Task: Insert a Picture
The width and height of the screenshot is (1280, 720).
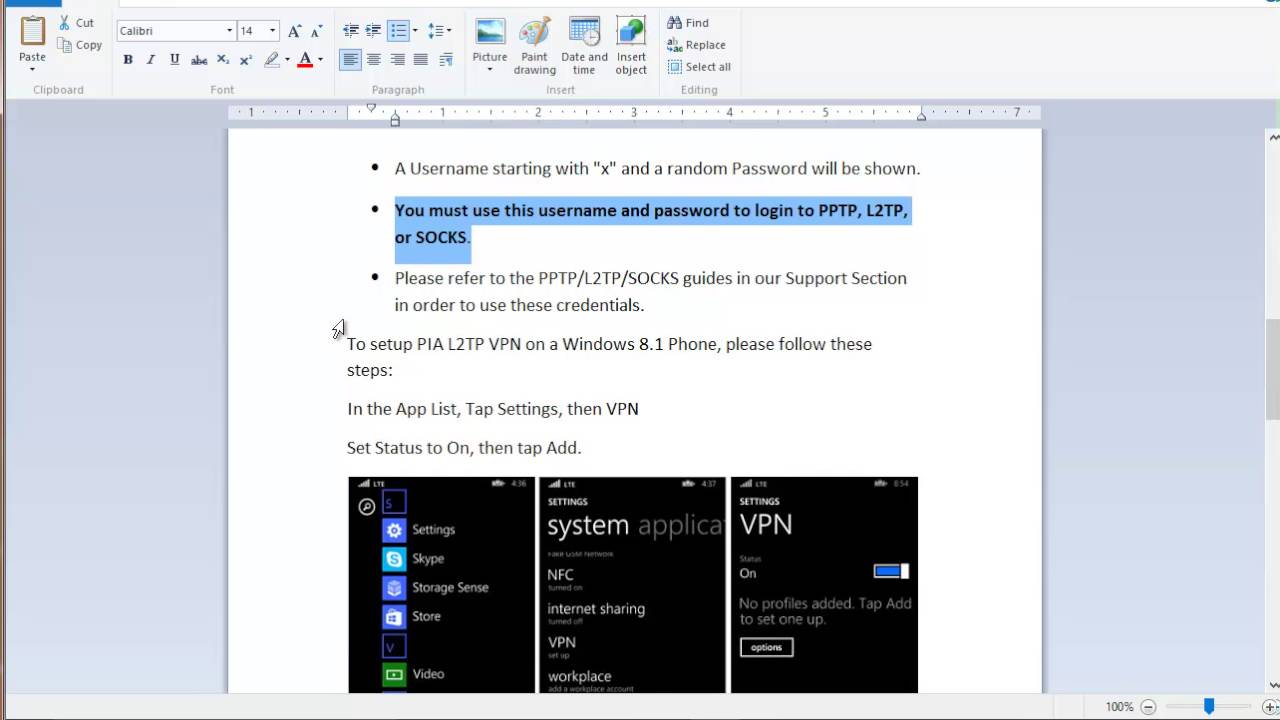Action: coord(490,38)
